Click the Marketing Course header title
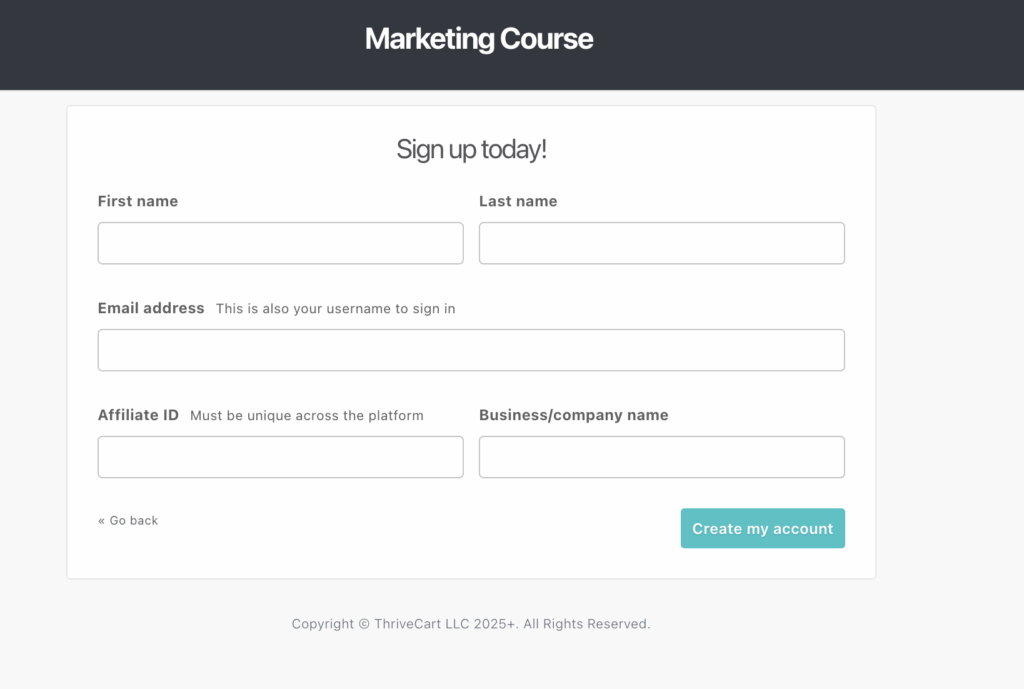The width and height of the screenshot is (1024, 689). pyautogui.click(x=479, y=39)
